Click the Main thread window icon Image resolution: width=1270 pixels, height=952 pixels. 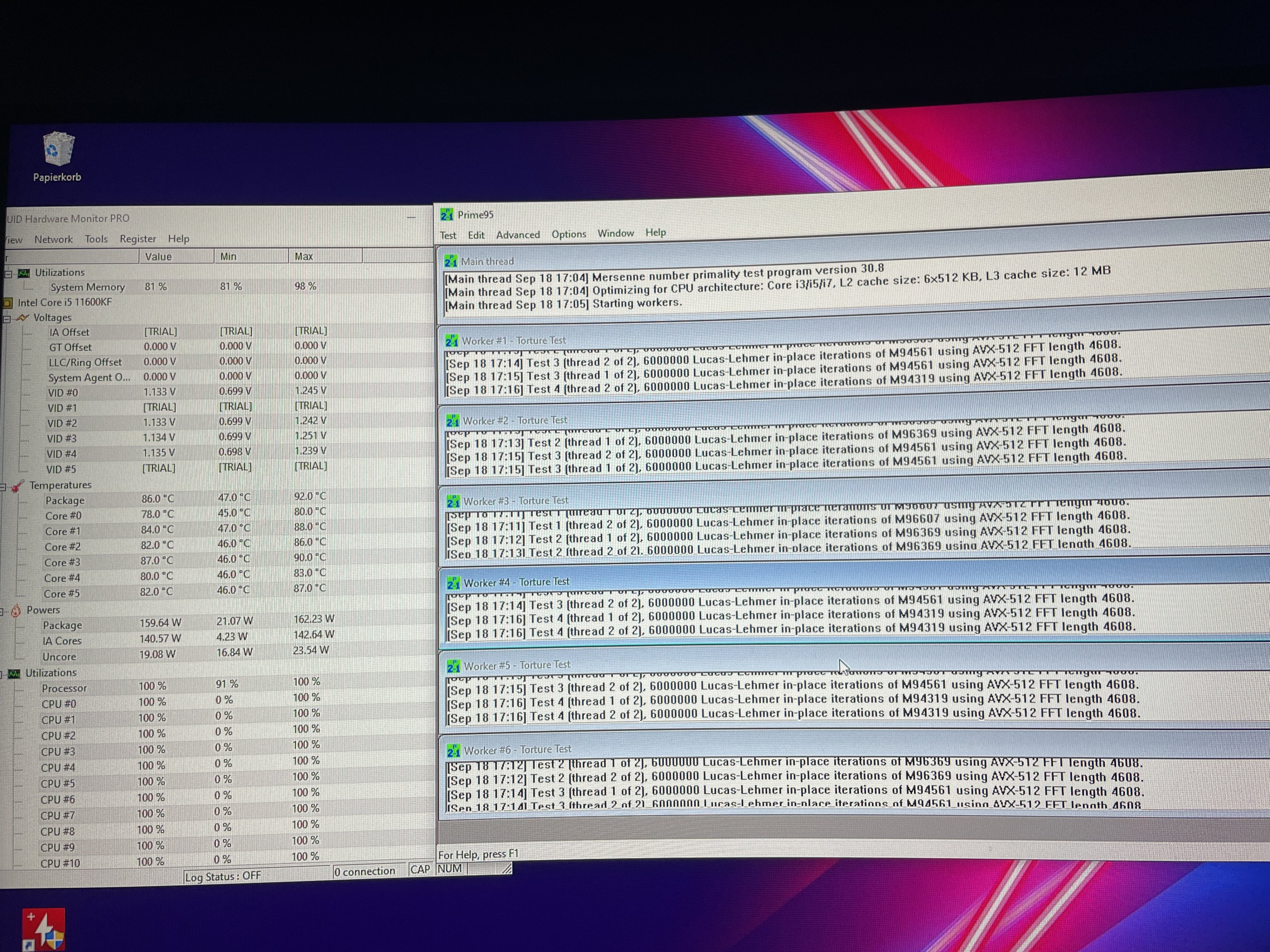(451, 262)
